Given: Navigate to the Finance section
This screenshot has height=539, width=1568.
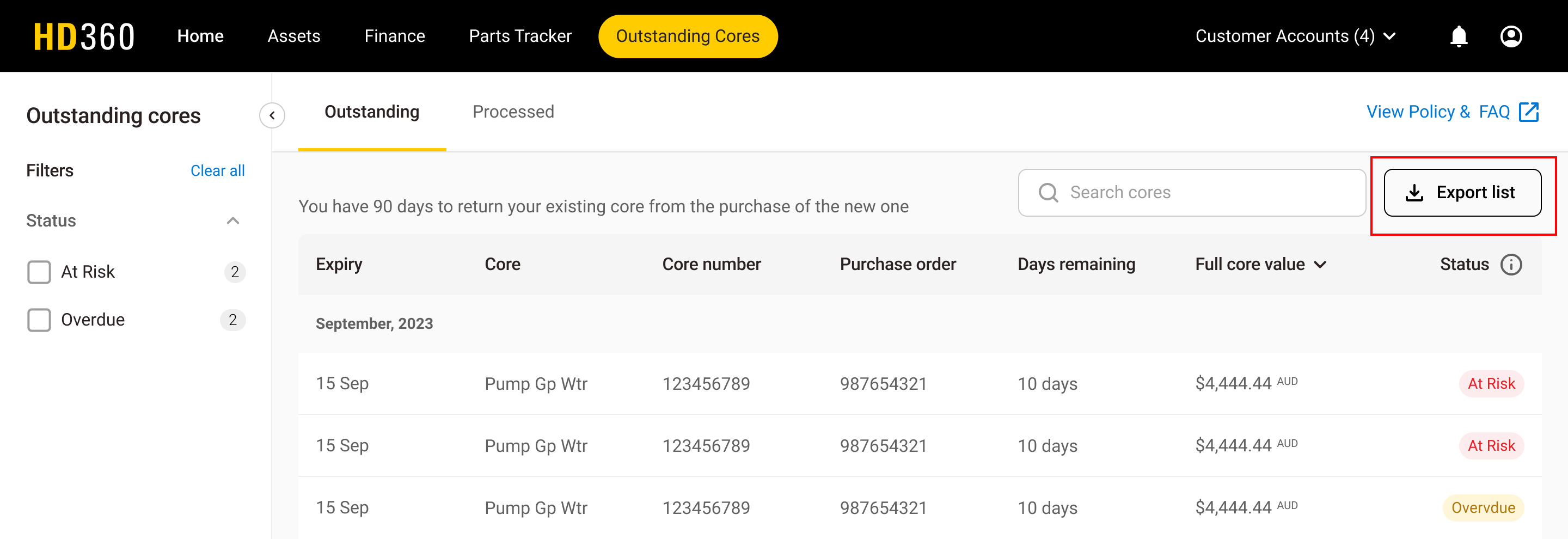Looking at the screenshot, I should pos(394,36).
